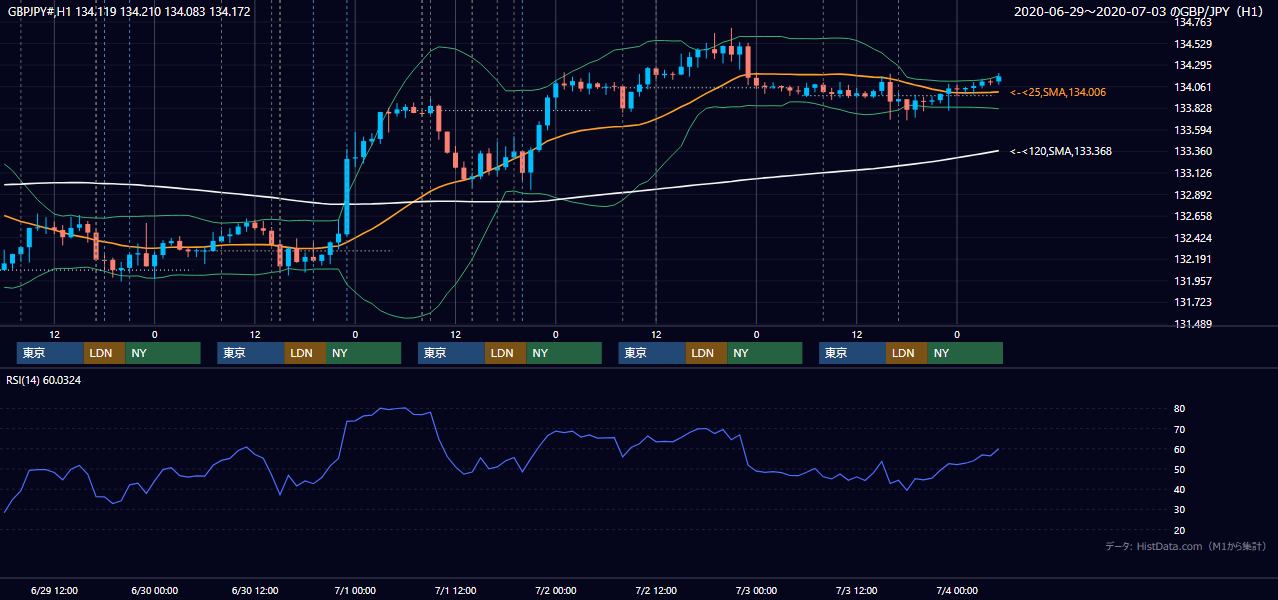
Task: Click the leftmost LDN session block
Action: click(104, 353)
